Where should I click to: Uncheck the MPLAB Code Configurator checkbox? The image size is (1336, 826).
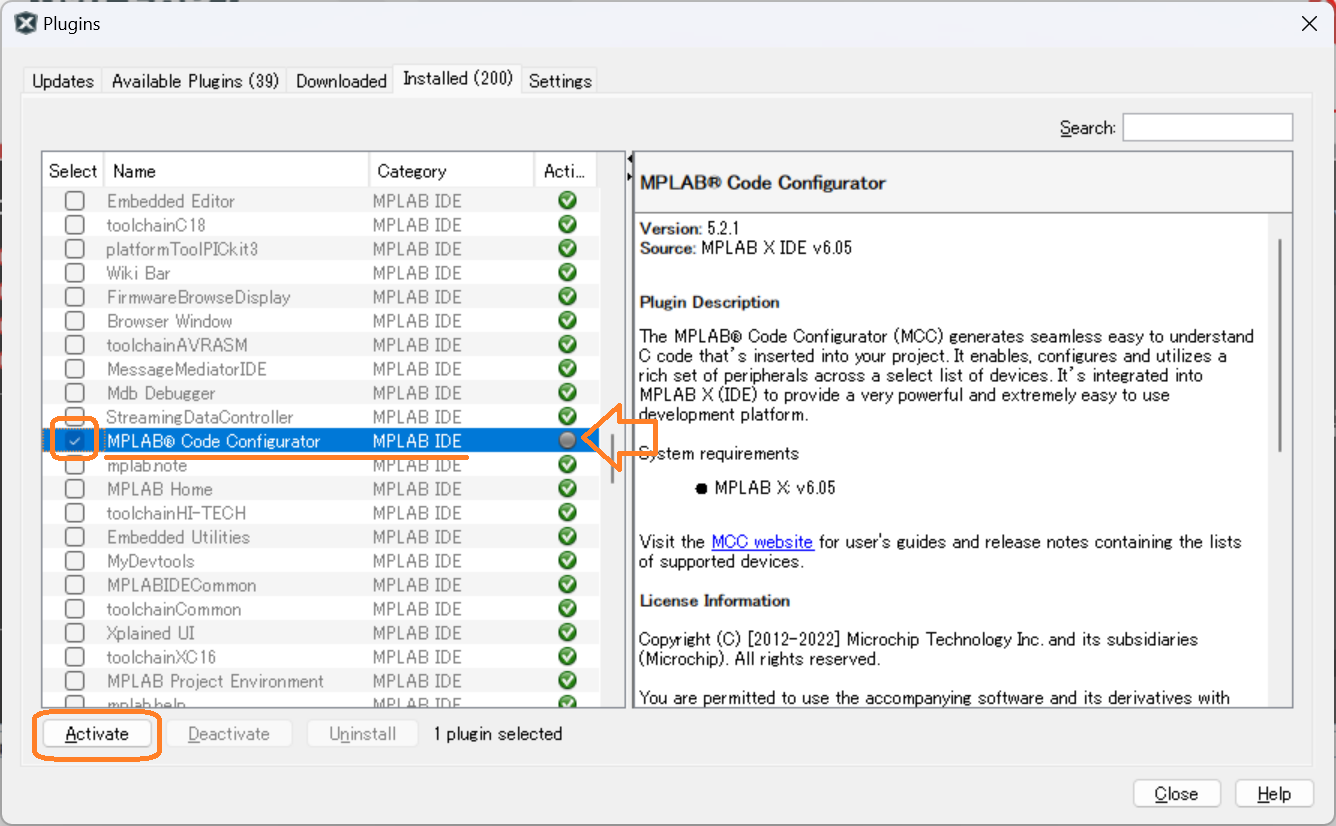pyautogui.click(x=74, y=441)
